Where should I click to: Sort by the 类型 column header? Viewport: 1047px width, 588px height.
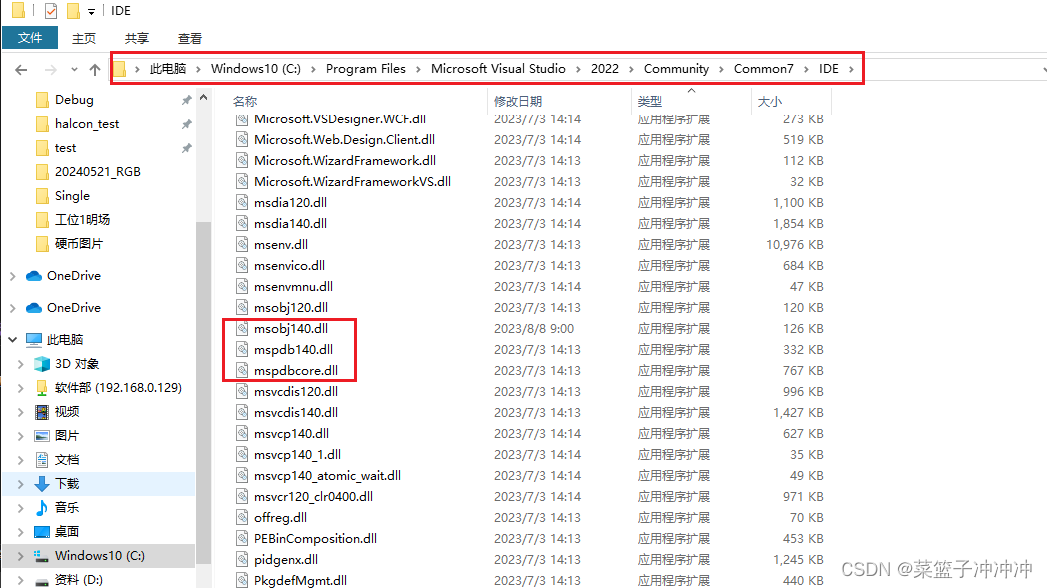(650, 101)
